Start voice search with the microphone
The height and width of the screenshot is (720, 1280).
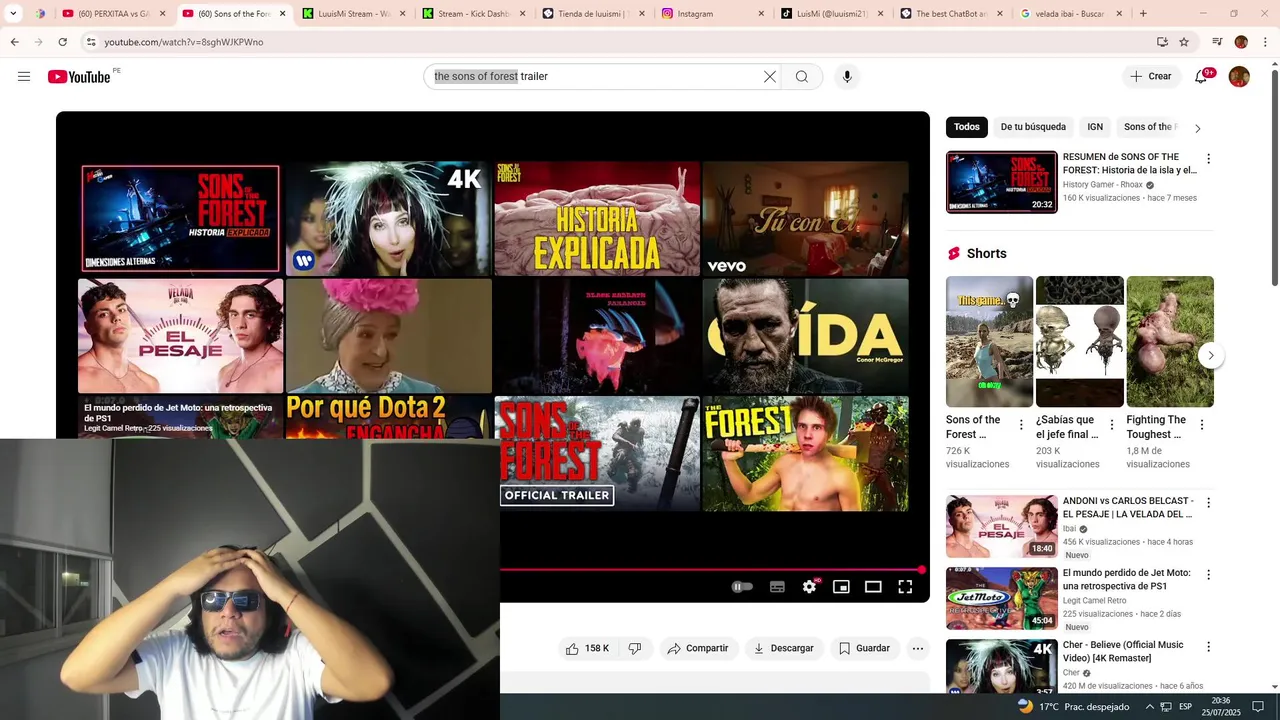tap(847, 77)
